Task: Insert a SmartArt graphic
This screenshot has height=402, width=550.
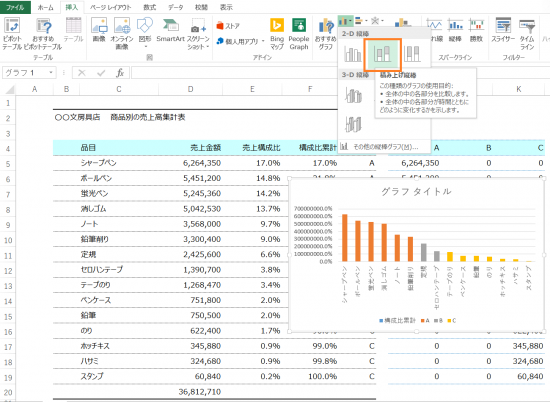Action: 170,31
